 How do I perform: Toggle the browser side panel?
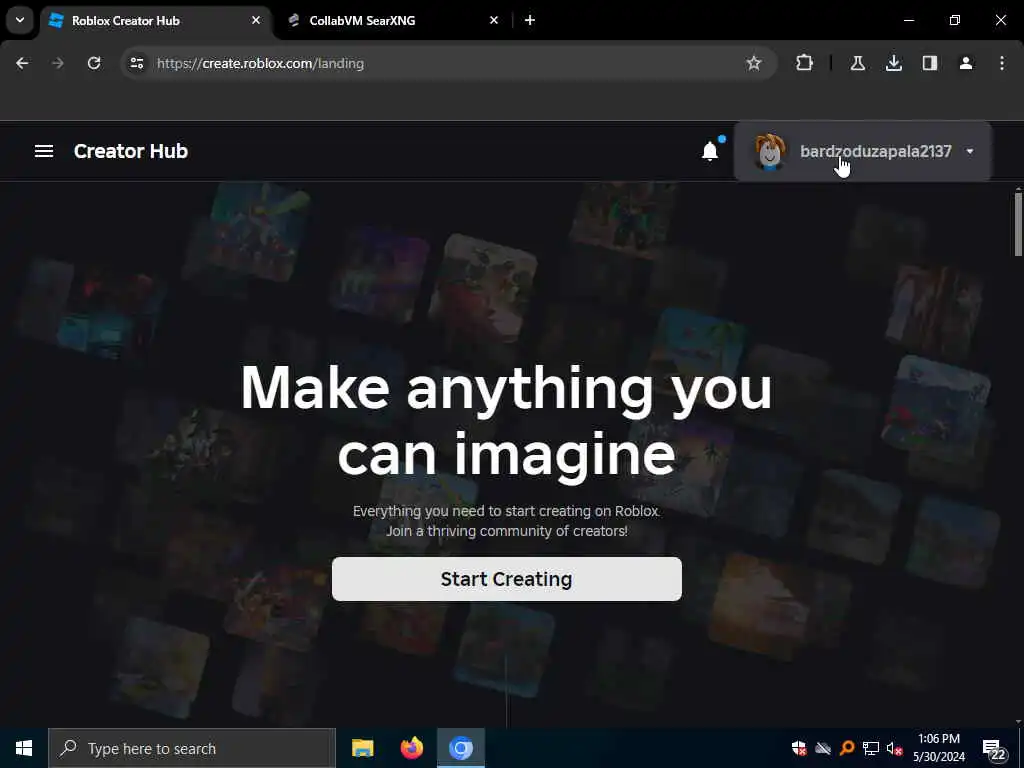930,63
